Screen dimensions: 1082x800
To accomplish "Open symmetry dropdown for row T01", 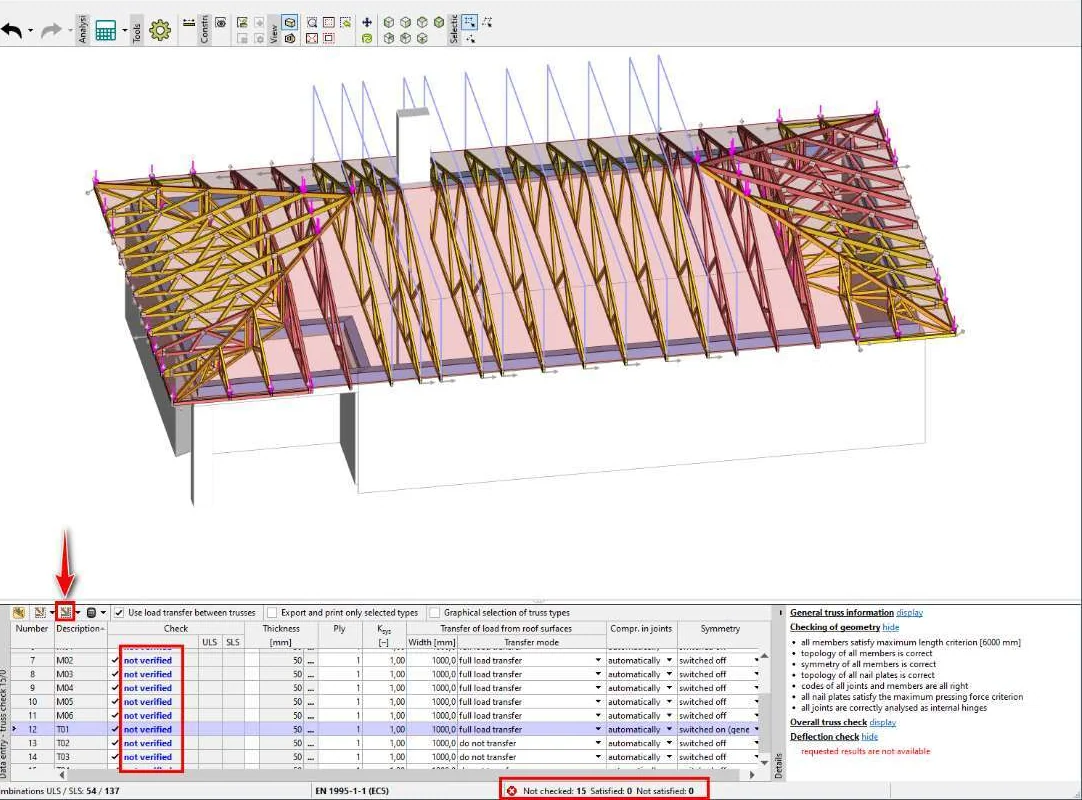I will (756, 730).
